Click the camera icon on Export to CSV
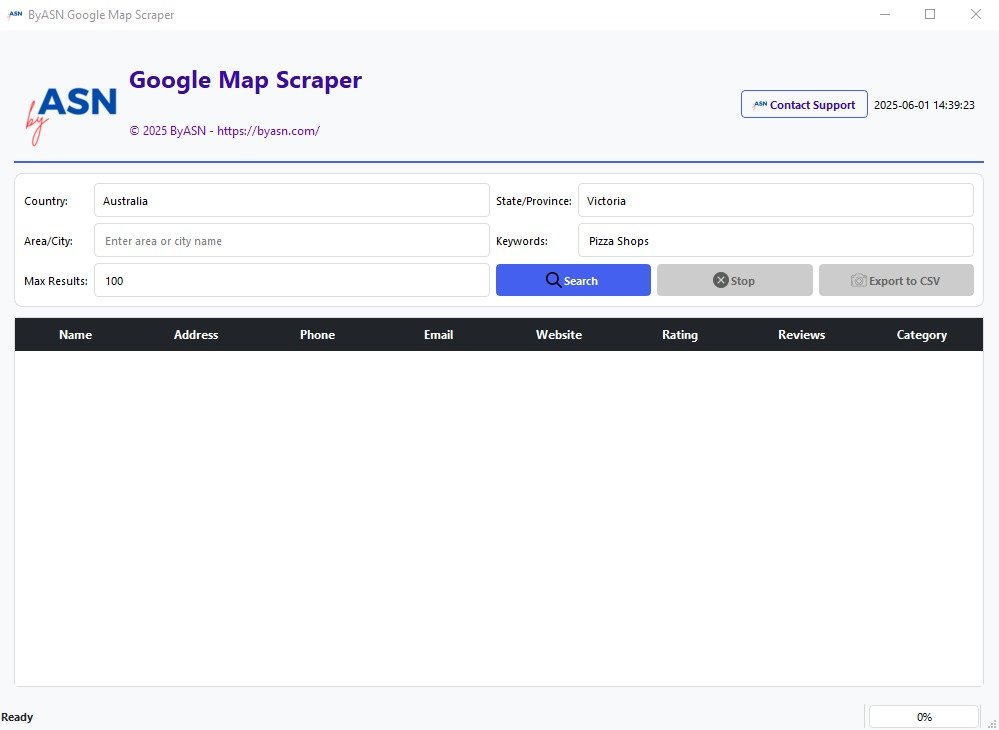This screenshot has height=730, width=999. coord(858,280)
